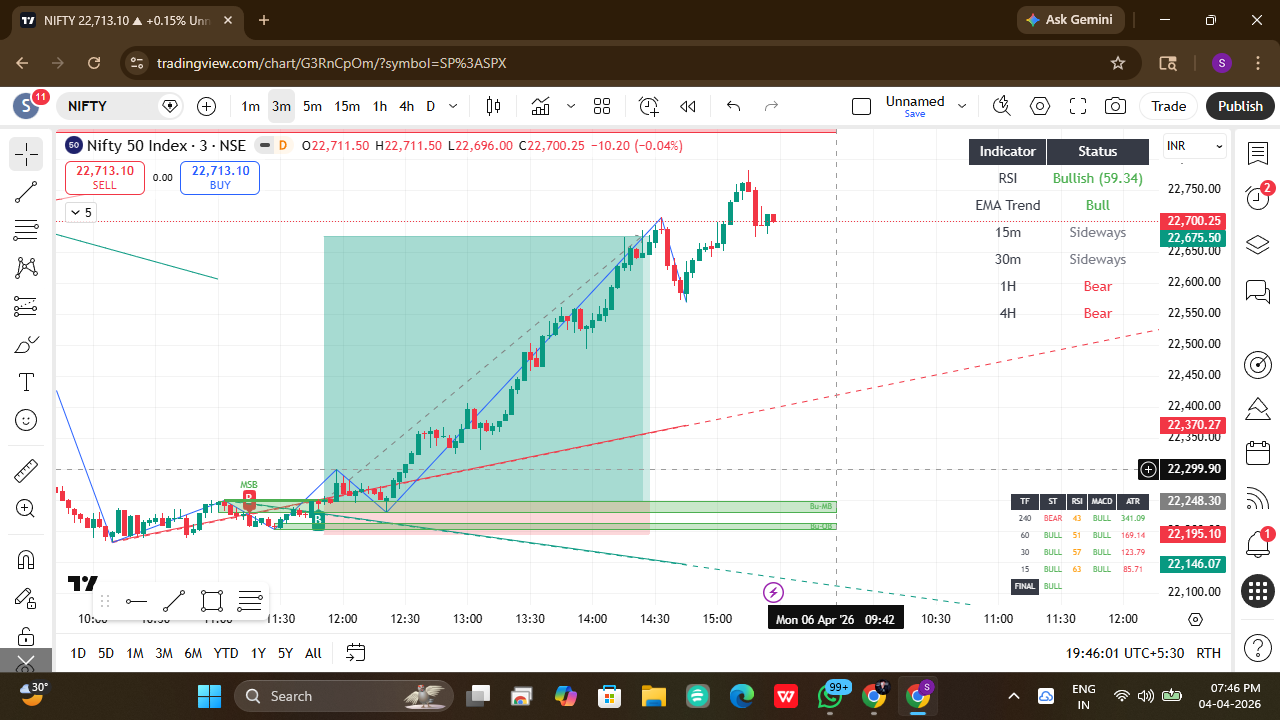Open the watchlist panel in right sidebar
Screen dimensions: 1280x720
1258,154
